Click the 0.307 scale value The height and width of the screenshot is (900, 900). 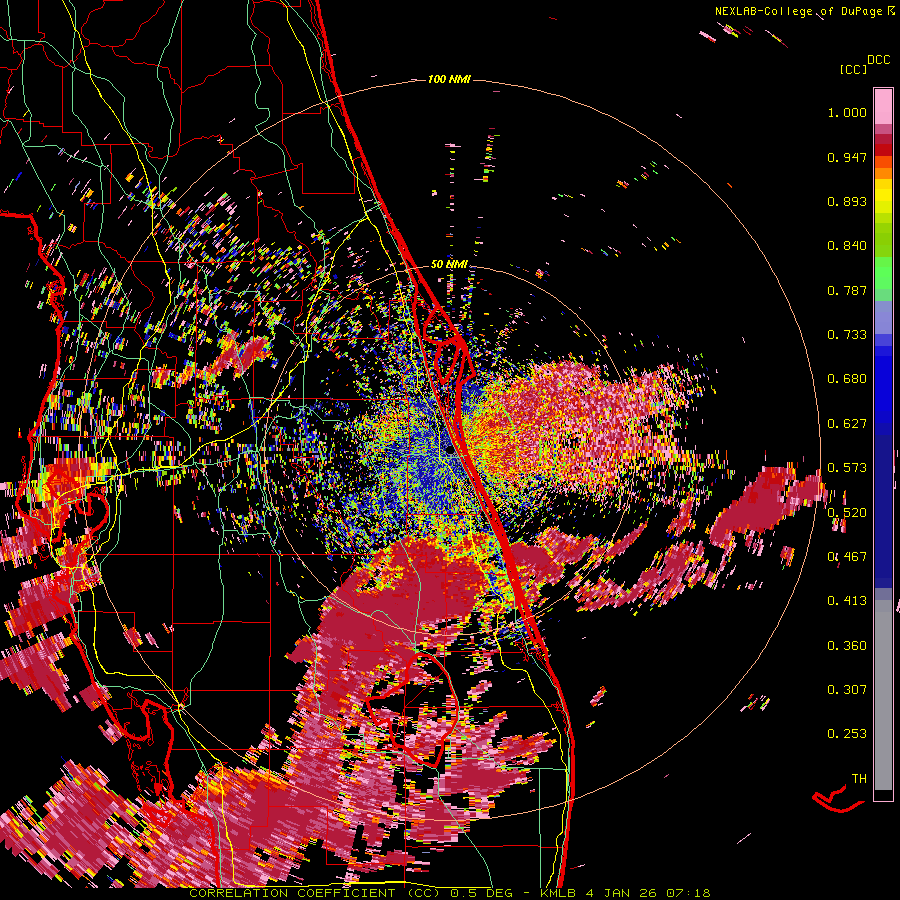847,690
